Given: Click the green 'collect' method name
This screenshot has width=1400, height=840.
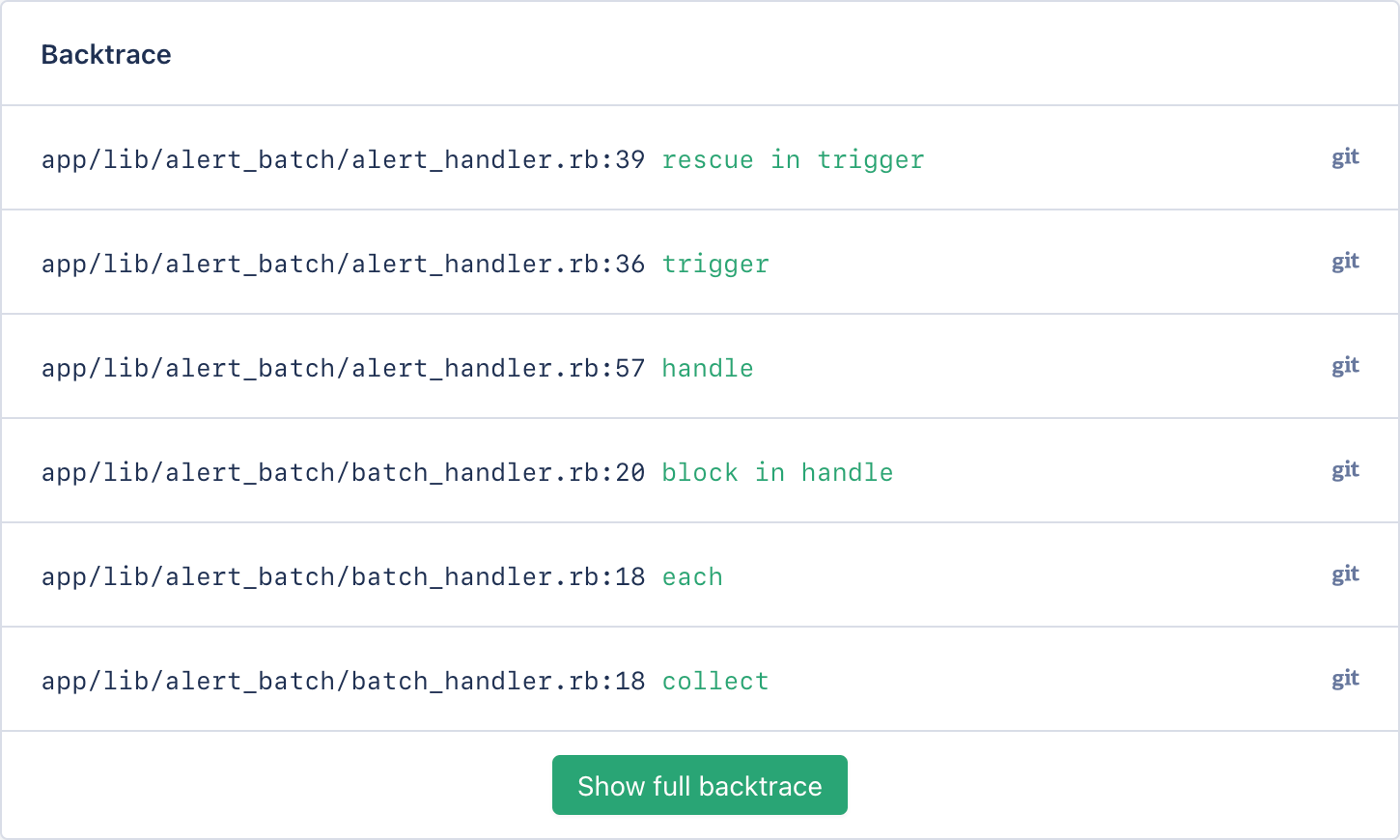Looking at the screenshot, I should (x=715, y=681).
